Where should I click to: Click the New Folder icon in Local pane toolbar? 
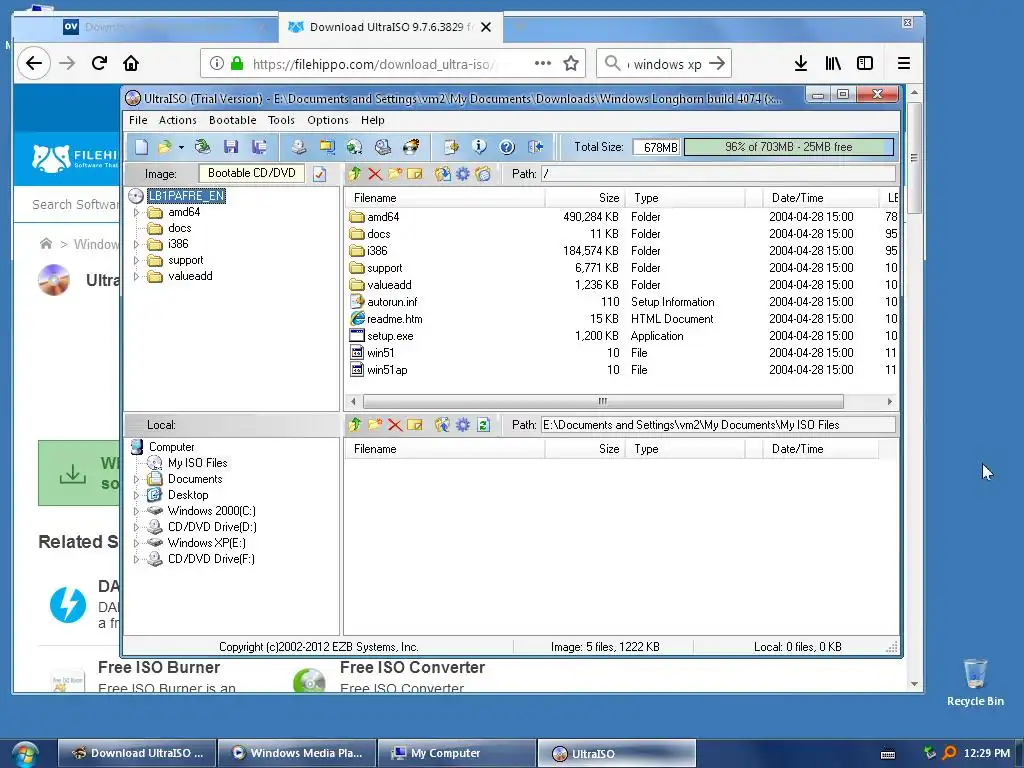(x=375, y=424)
